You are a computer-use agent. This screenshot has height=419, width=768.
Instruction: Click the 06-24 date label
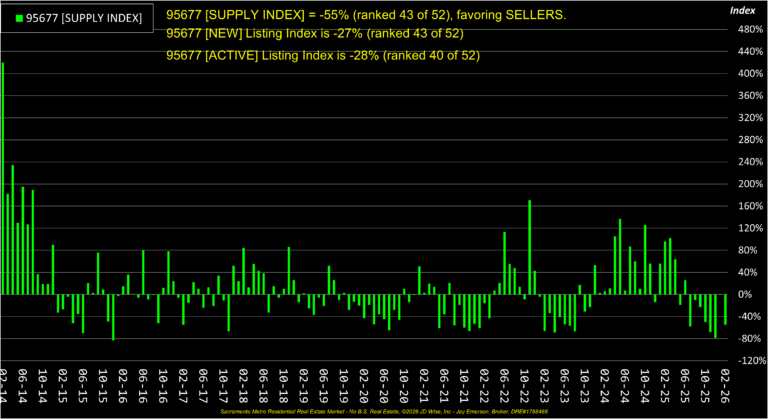tap(625, 386)
